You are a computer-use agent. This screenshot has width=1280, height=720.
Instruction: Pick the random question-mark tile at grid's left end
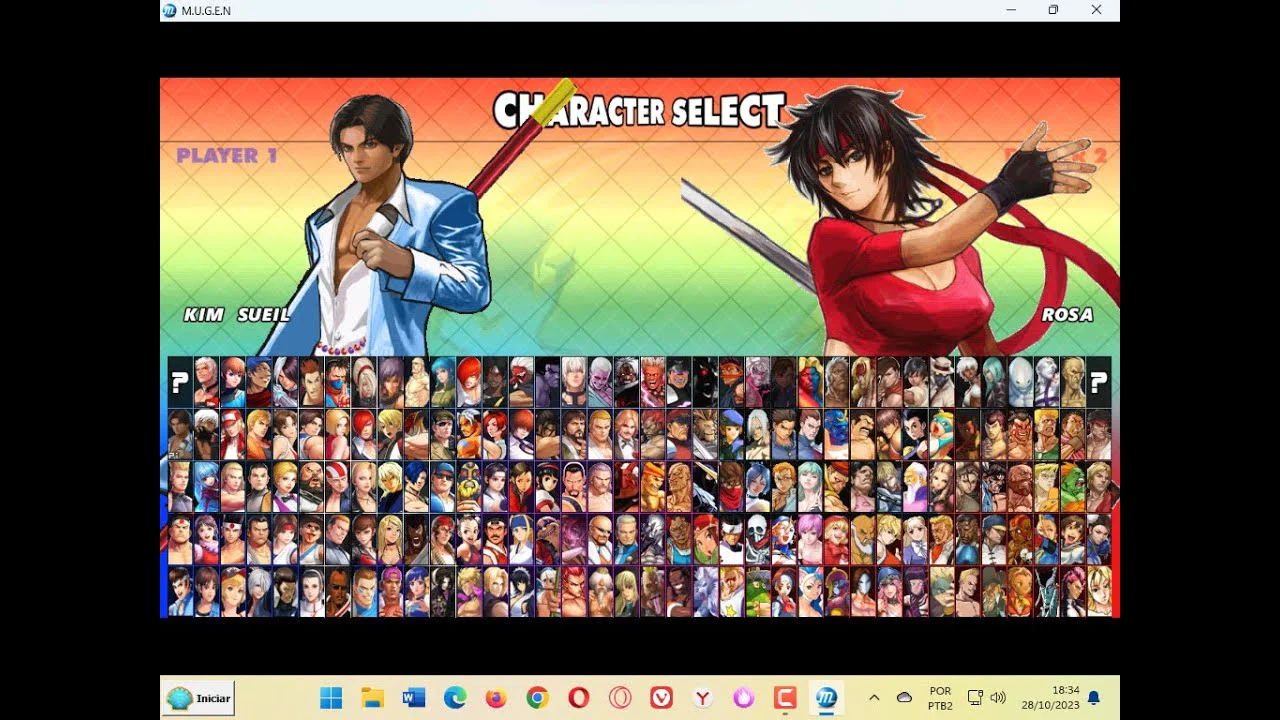pyautogui.click(x=180, y=381)
